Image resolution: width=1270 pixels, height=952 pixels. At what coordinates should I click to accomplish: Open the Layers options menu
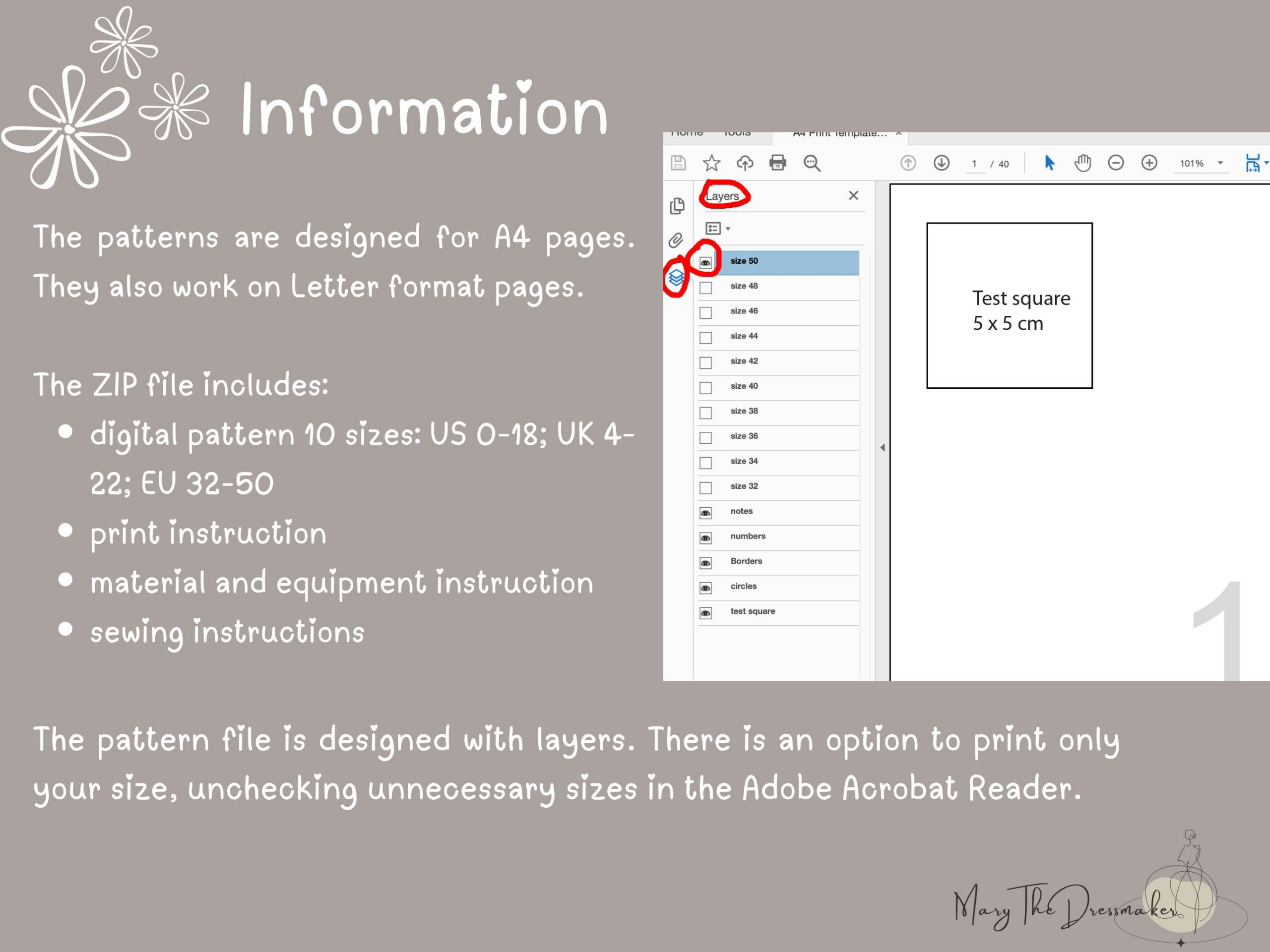point(718,229)
